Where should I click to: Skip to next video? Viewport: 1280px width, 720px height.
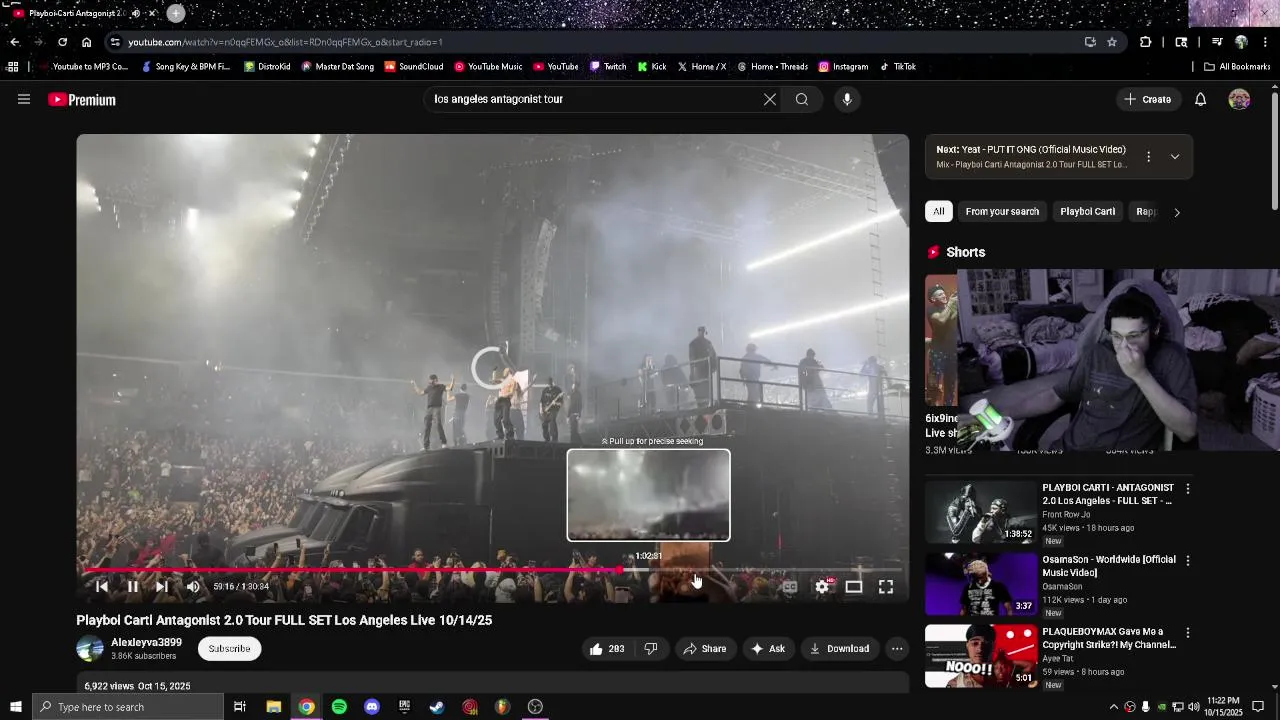162,587
